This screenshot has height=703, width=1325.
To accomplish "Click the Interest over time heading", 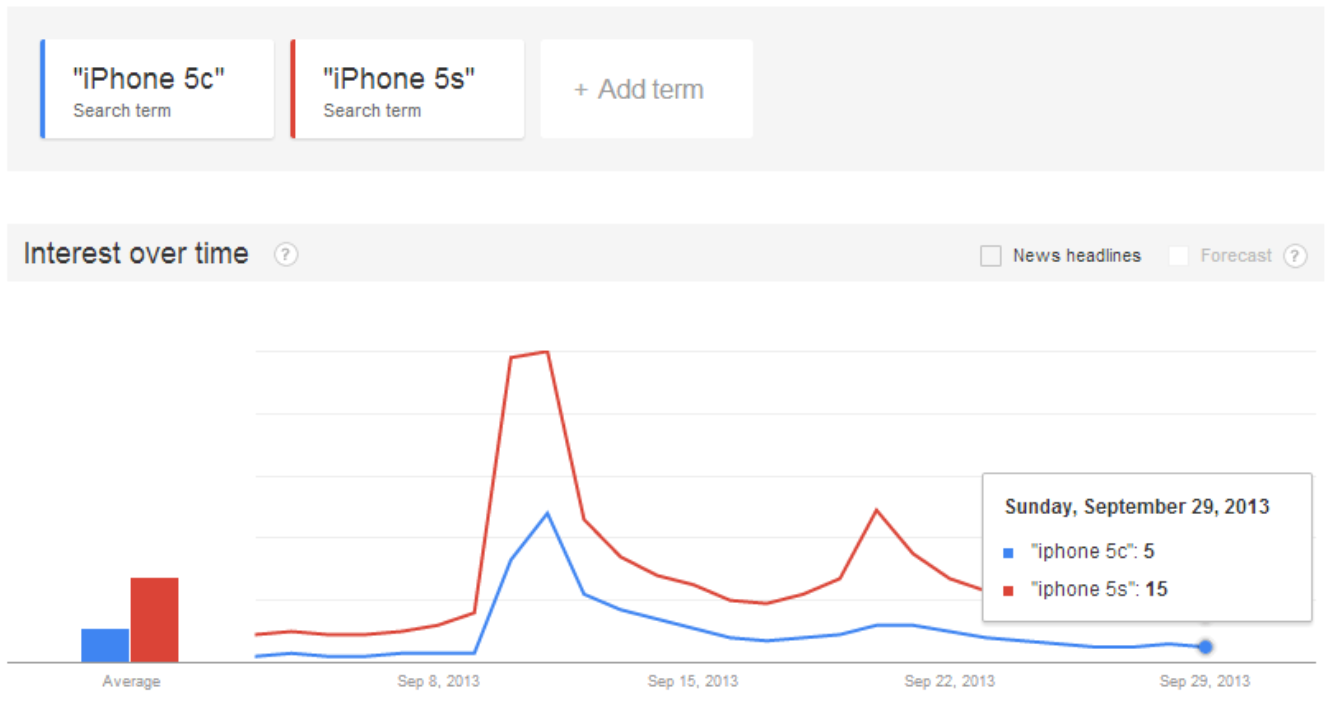I will tap(136, 254).
